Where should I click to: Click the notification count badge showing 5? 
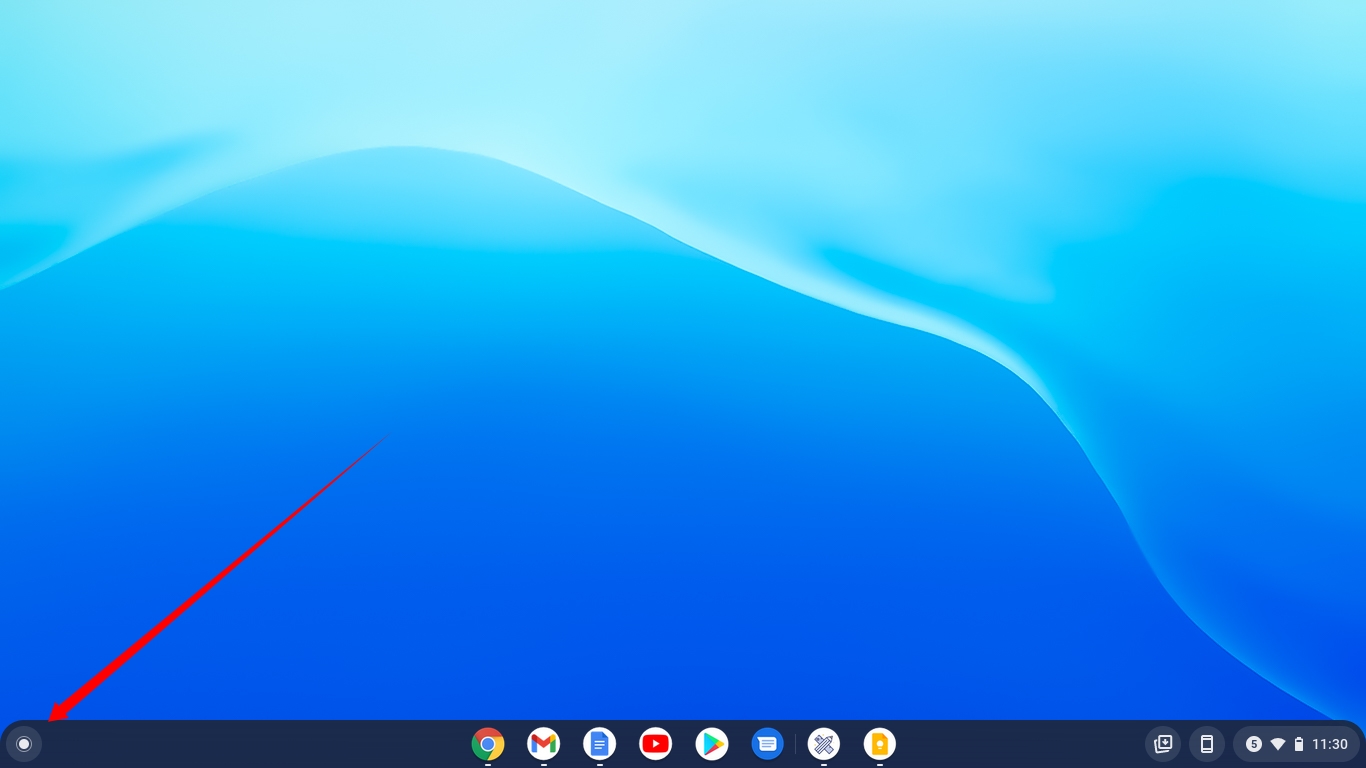(x=1254, y=744)
